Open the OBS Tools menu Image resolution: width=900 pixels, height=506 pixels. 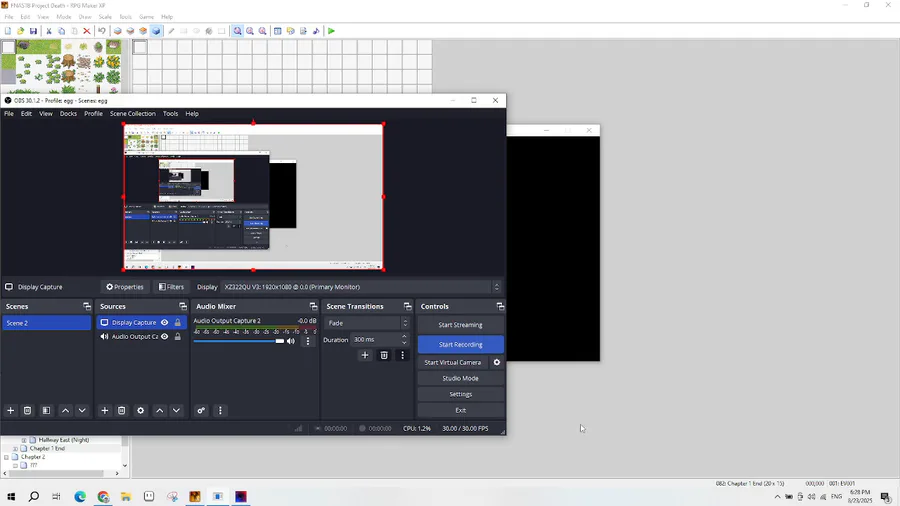tap(170, 114)
